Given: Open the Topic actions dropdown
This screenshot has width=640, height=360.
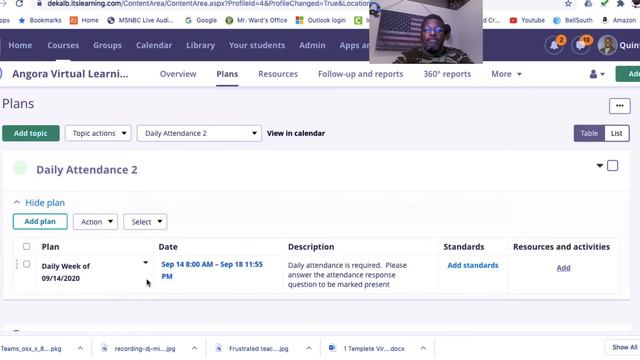Looking at the screenshot, I should point(98,133).
